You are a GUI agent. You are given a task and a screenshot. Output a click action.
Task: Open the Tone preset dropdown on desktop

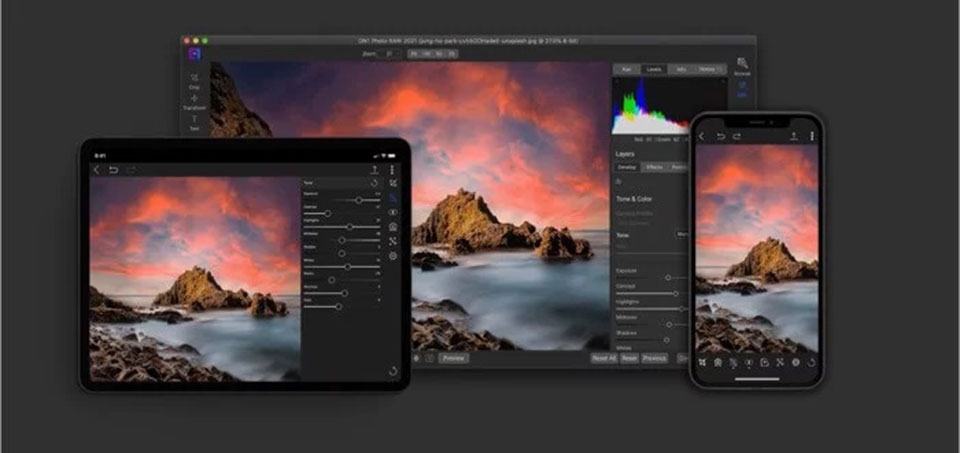(681, 234)
